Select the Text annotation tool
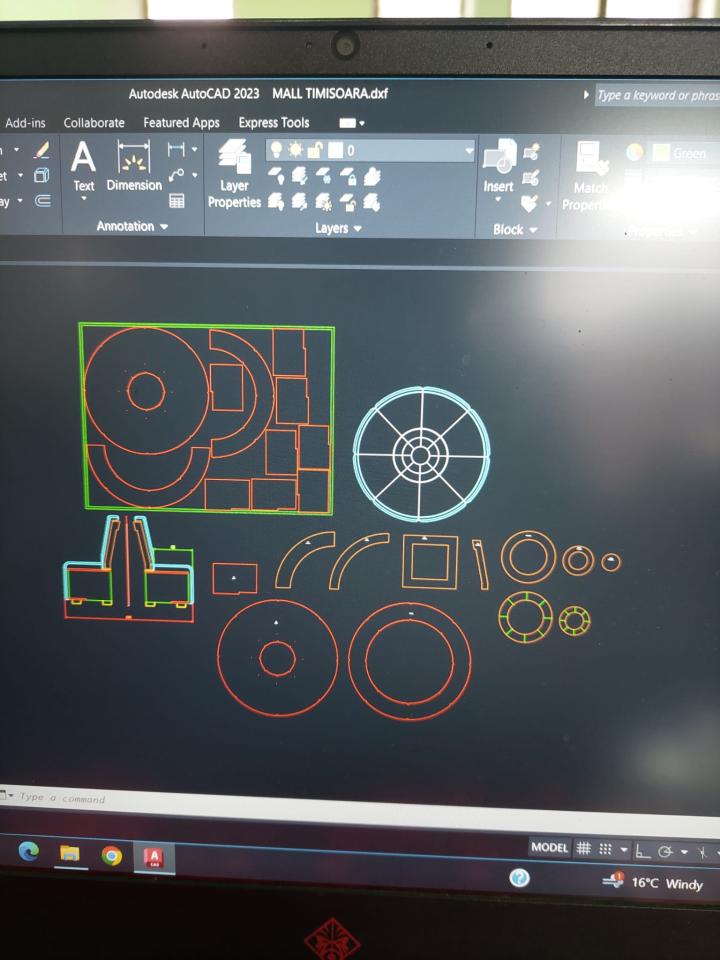Screen dimensions: 720x960 83,167
